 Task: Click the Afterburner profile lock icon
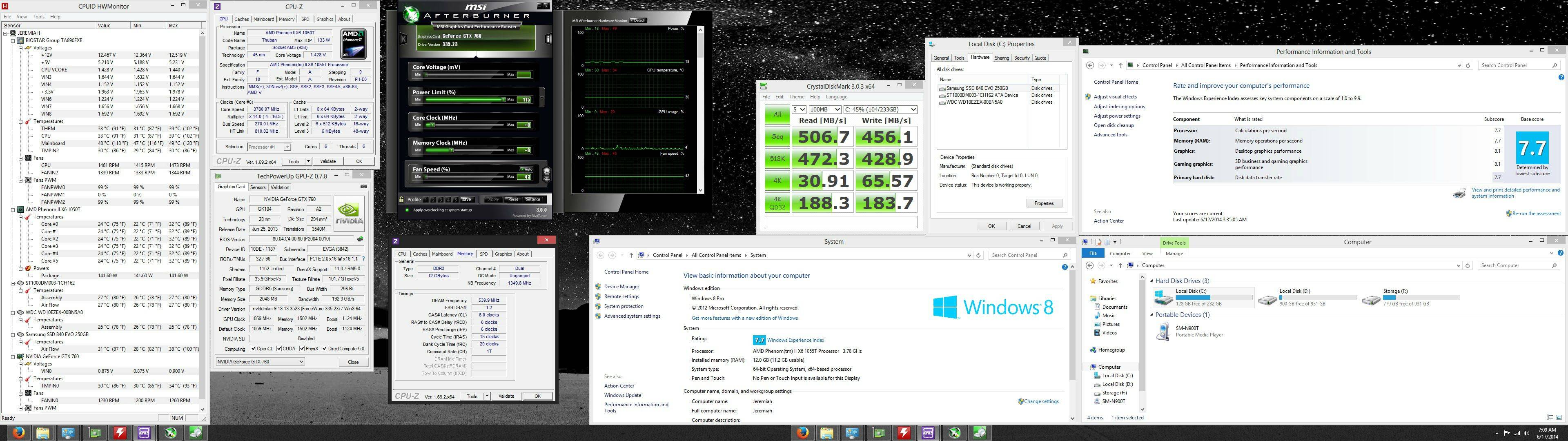(402, 199)
